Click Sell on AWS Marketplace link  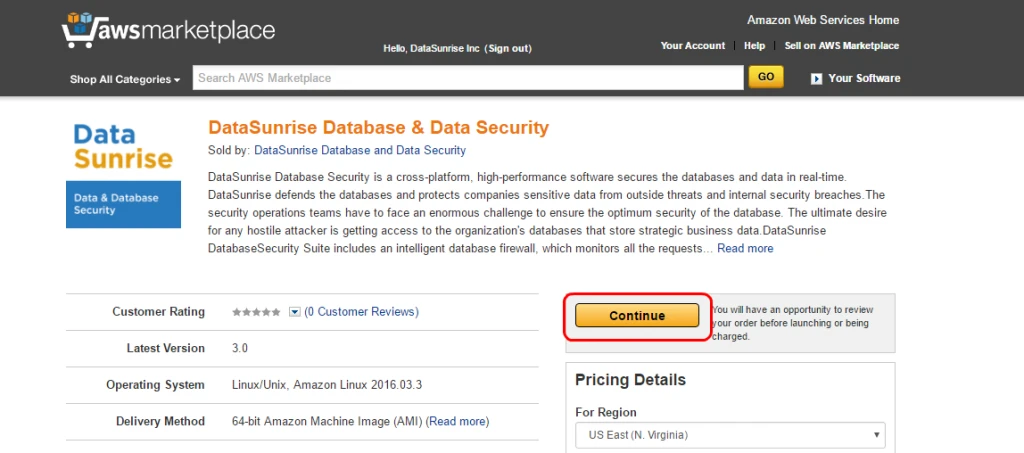coord(841,46)
